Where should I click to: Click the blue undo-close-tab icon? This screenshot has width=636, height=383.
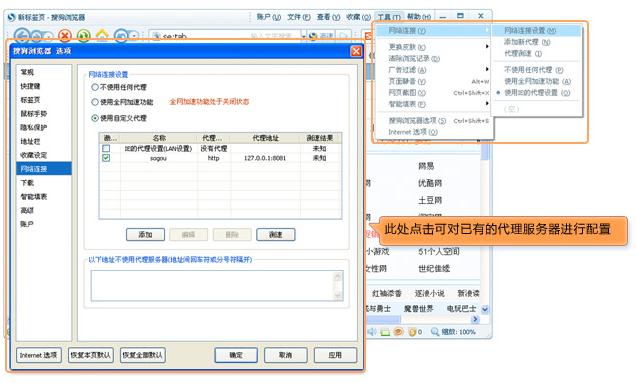tap(121, 36)
